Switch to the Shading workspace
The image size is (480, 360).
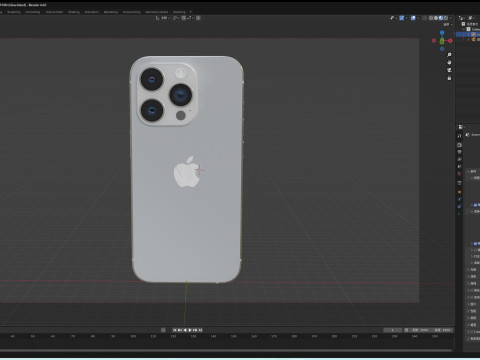click(74, 12)
